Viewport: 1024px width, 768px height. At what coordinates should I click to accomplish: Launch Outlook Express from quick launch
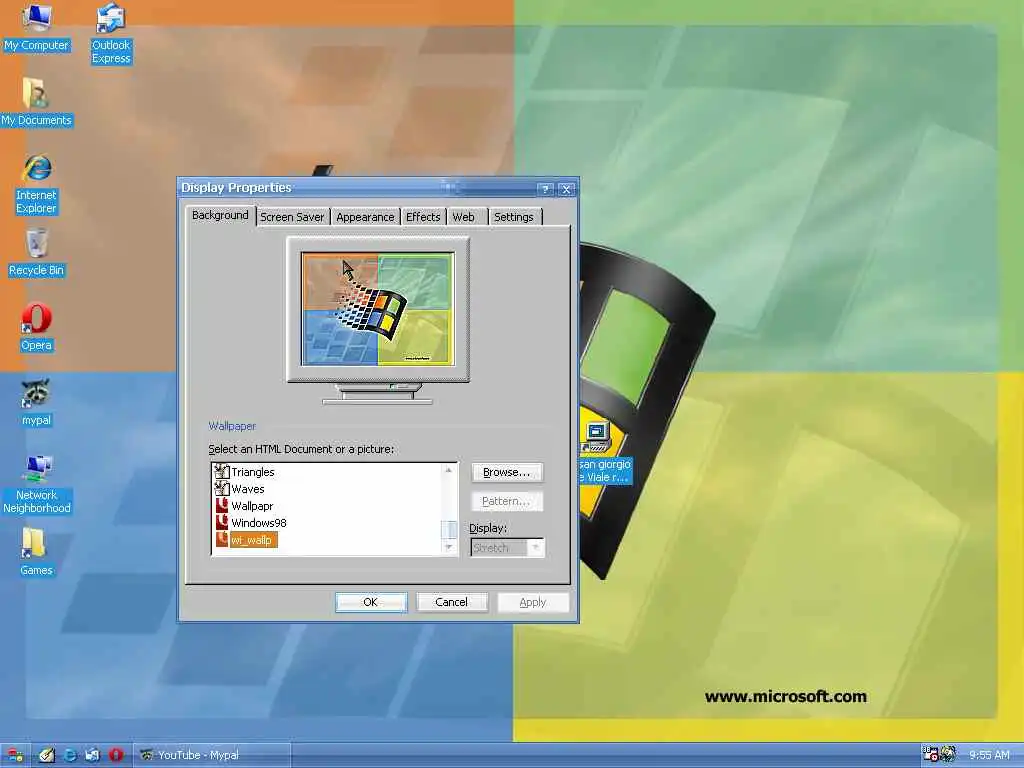click(x=93, y=756)
